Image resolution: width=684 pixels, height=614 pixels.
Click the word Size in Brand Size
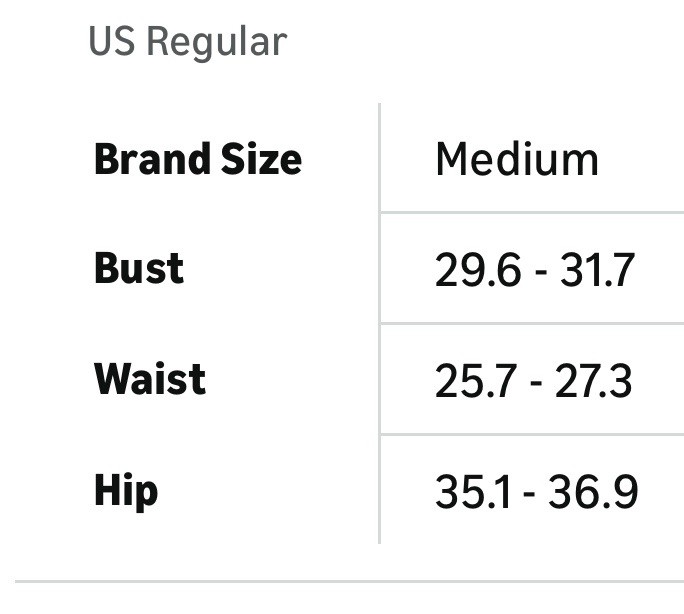(x=261, y=160)
